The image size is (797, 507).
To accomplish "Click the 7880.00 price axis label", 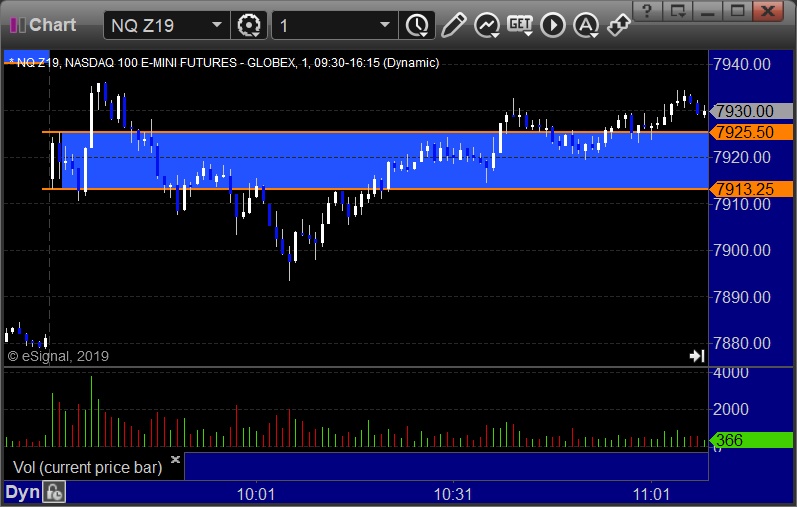I will 742,343.
